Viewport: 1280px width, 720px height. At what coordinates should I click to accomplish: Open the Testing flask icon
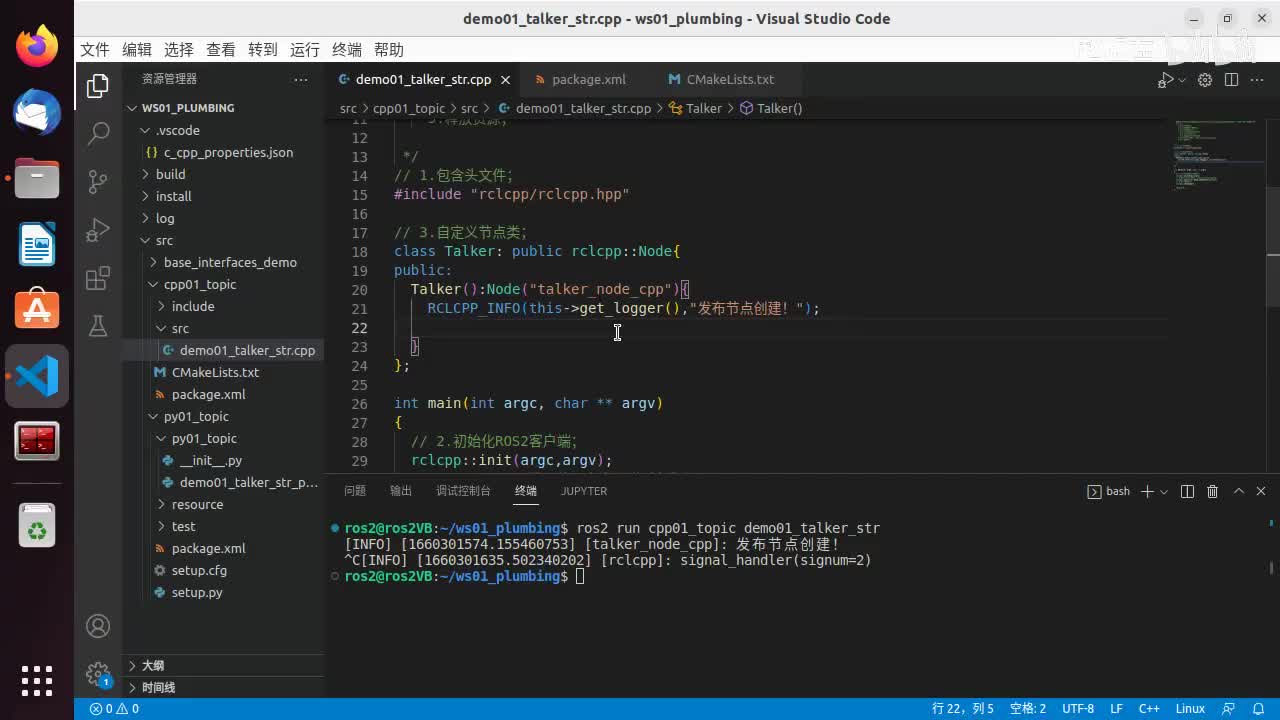point(98,326)
